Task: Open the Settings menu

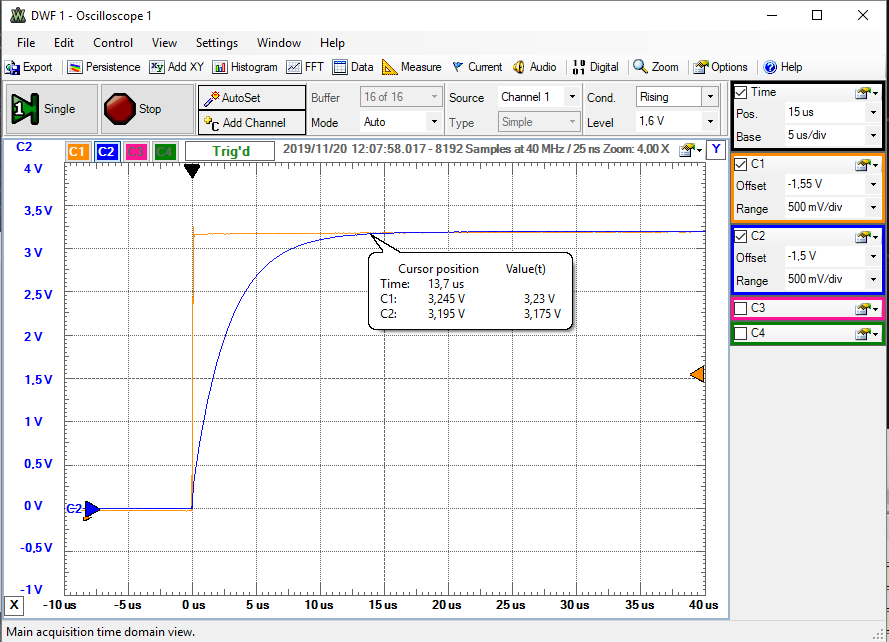Action: tap(216, 43)
